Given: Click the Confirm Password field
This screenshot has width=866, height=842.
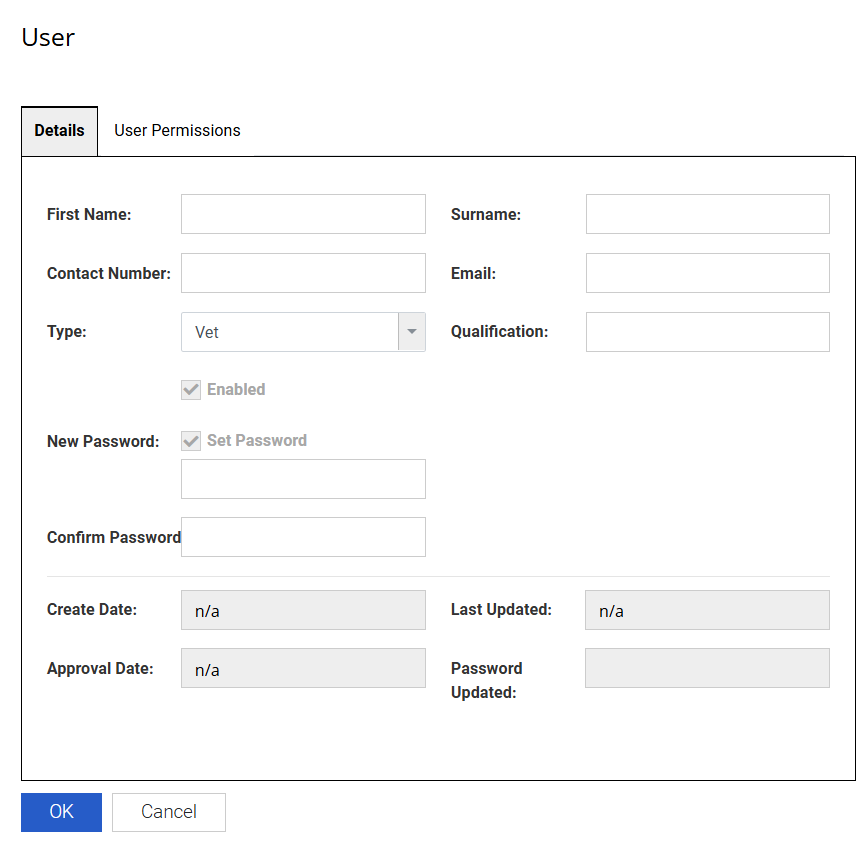Looking at the screenshot, I should click(303, 537).
